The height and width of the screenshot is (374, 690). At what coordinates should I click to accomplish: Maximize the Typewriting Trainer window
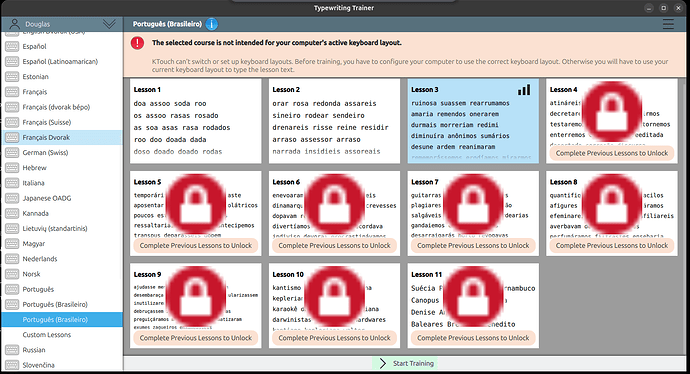[664, 8]
